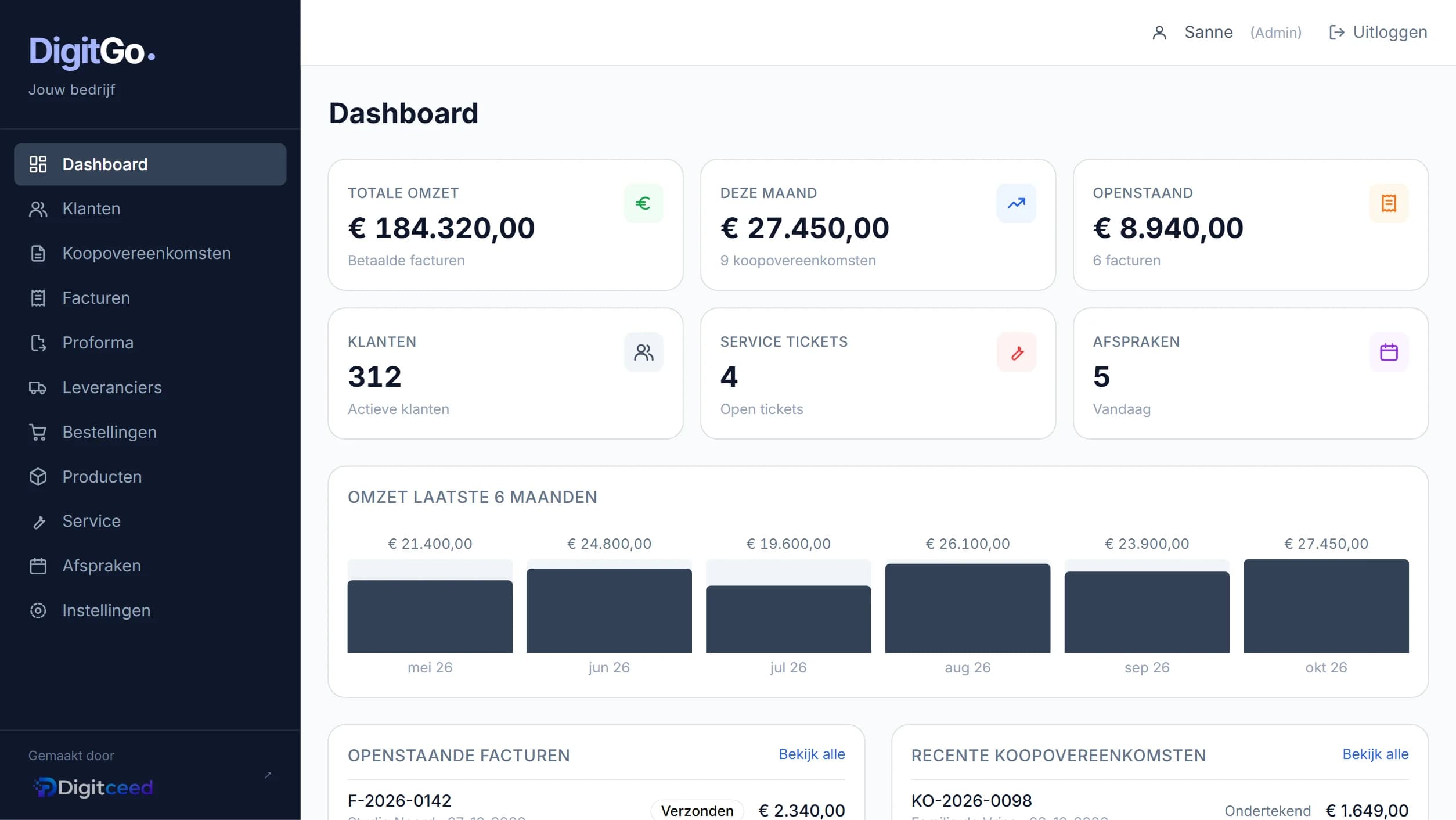Open invoice F-2026-0142

pyautogui.click(x=399, y=801)
